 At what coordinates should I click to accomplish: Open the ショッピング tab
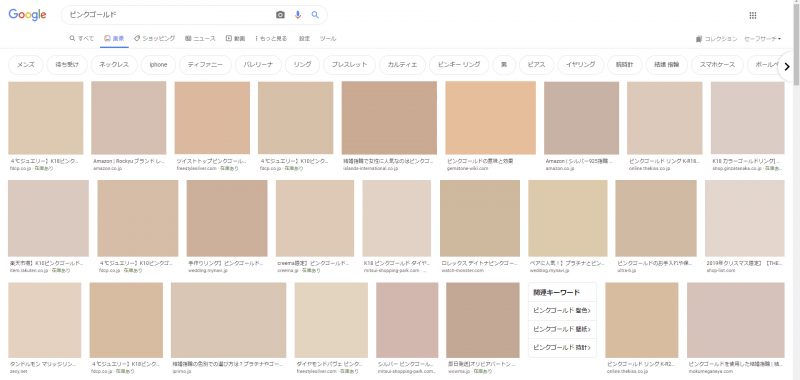[x=155, y=38]
